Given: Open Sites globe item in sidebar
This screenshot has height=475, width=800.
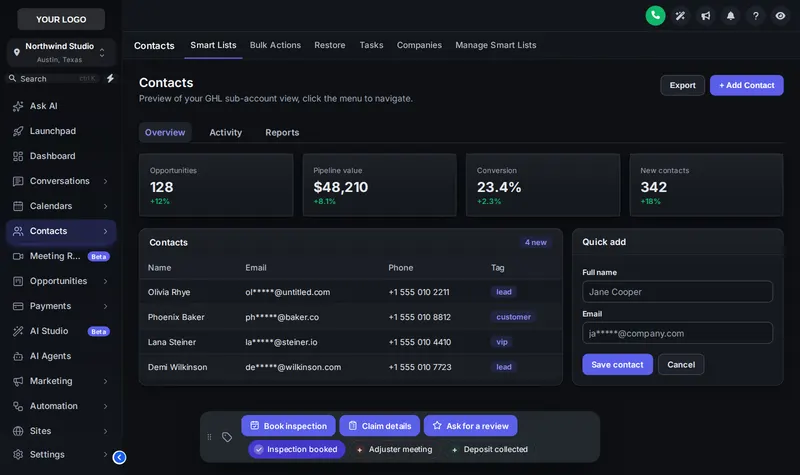Looking at the screenshot, I should 61,431.
